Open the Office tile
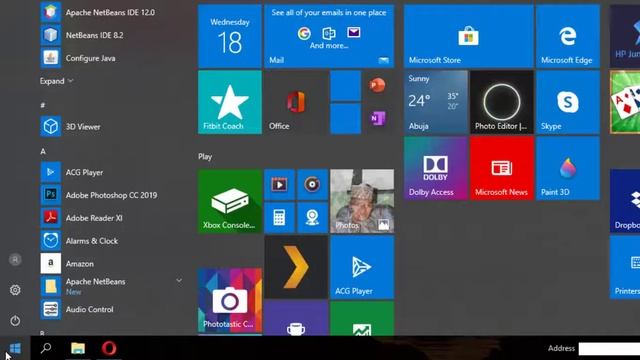 coord(296,102)
